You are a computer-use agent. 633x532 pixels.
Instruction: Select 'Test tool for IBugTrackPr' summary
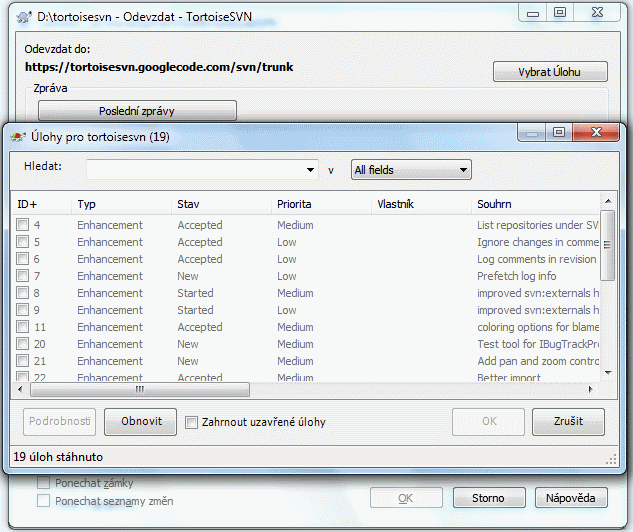(538, 344)
